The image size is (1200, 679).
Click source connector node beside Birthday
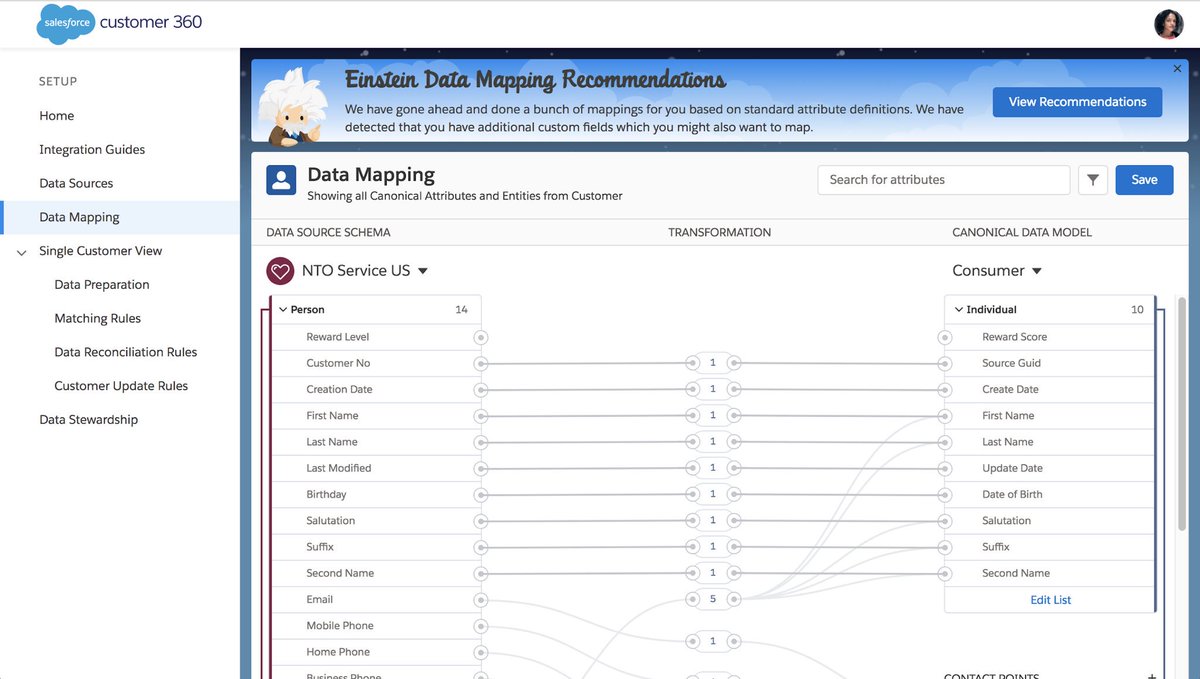481,494
